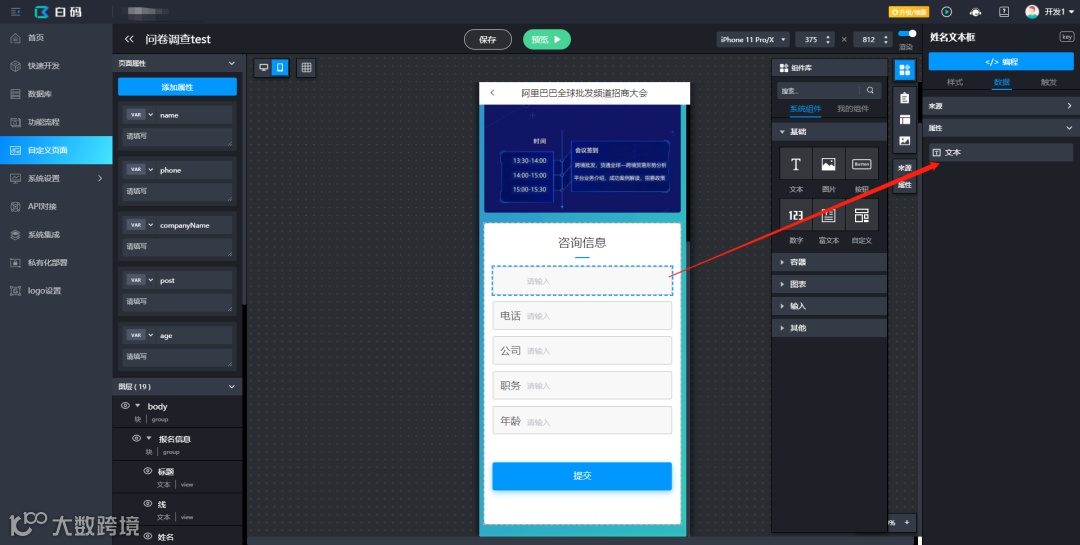1080x545 pixels.
Task: Collapse the 页面属性 panel
Action: click(231, 63)
